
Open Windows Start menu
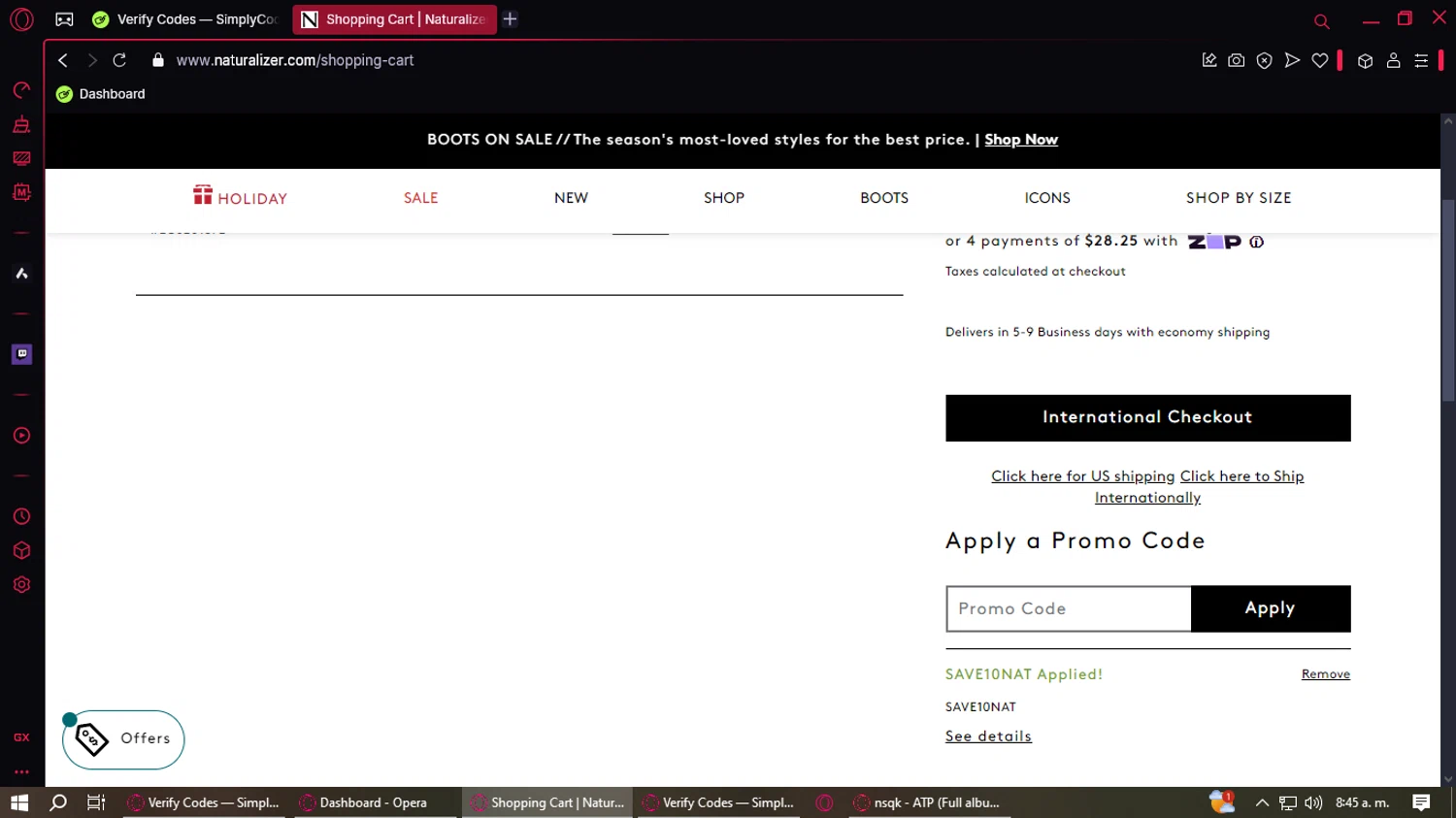point(19,802)
